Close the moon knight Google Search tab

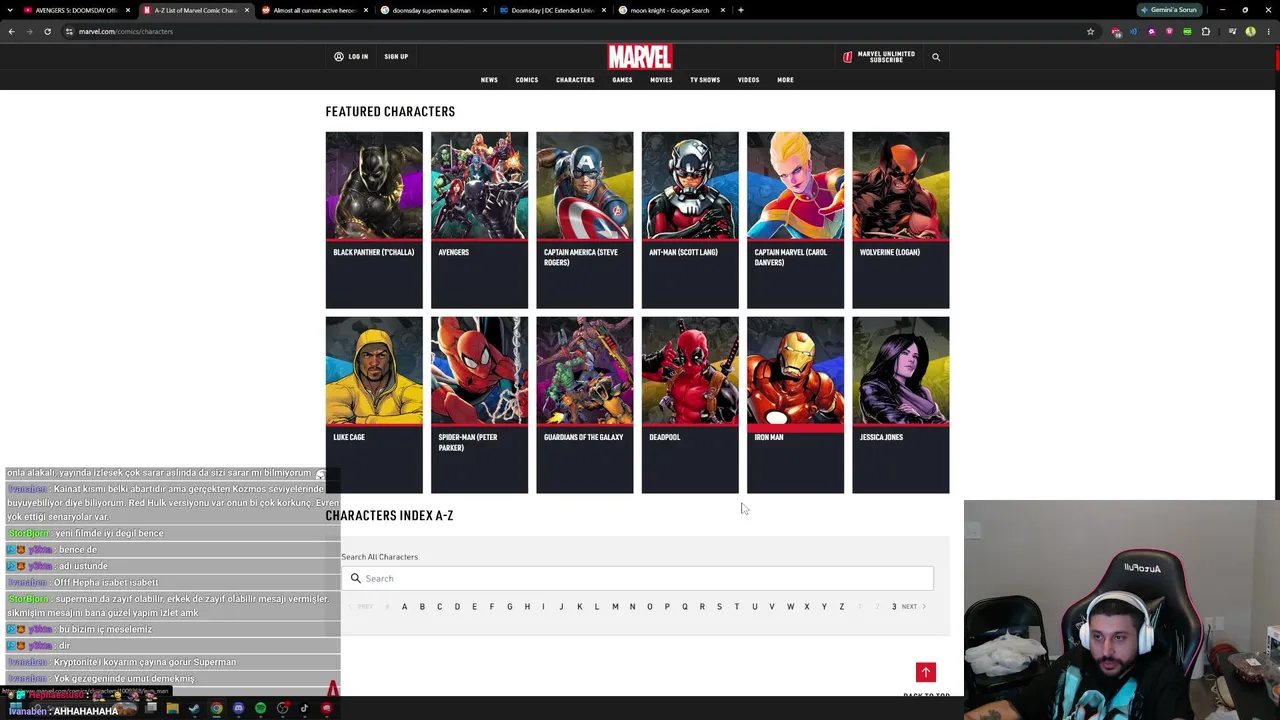point(722,10)
